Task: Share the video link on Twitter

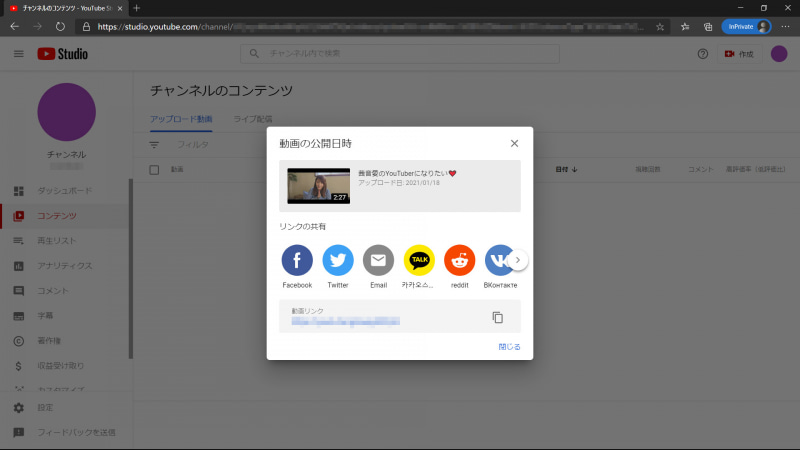Action: tap(338, 260)
